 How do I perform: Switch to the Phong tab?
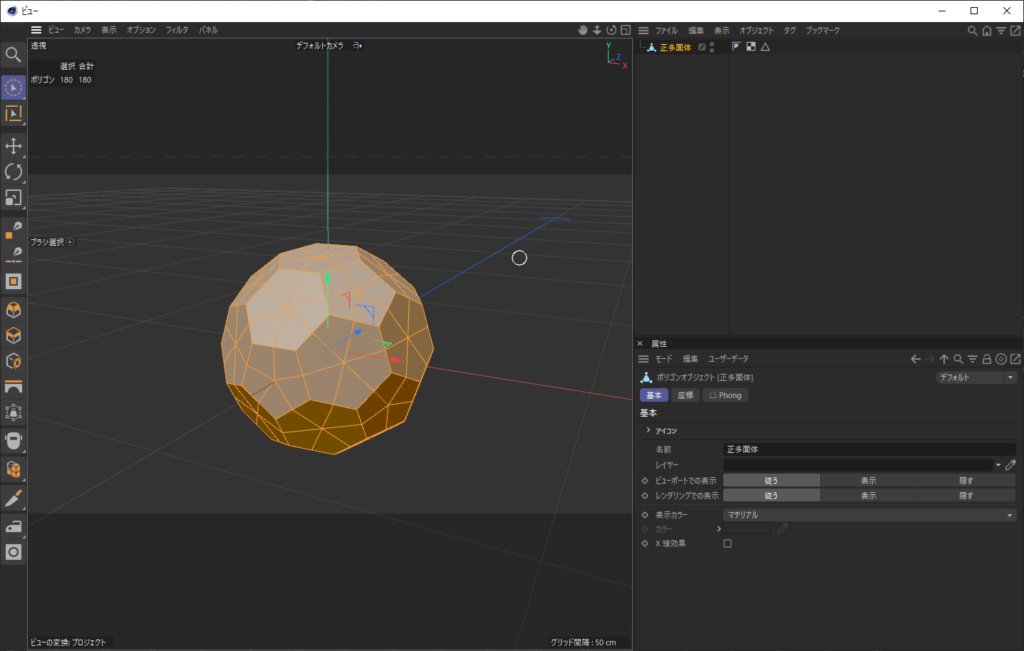tap(725, 395)
